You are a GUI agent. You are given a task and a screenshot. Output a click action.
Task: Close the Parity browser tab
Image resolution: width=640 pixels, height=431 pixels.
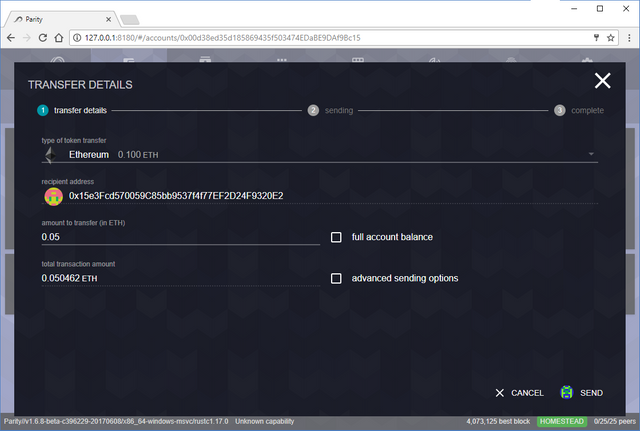pos(108,19)
